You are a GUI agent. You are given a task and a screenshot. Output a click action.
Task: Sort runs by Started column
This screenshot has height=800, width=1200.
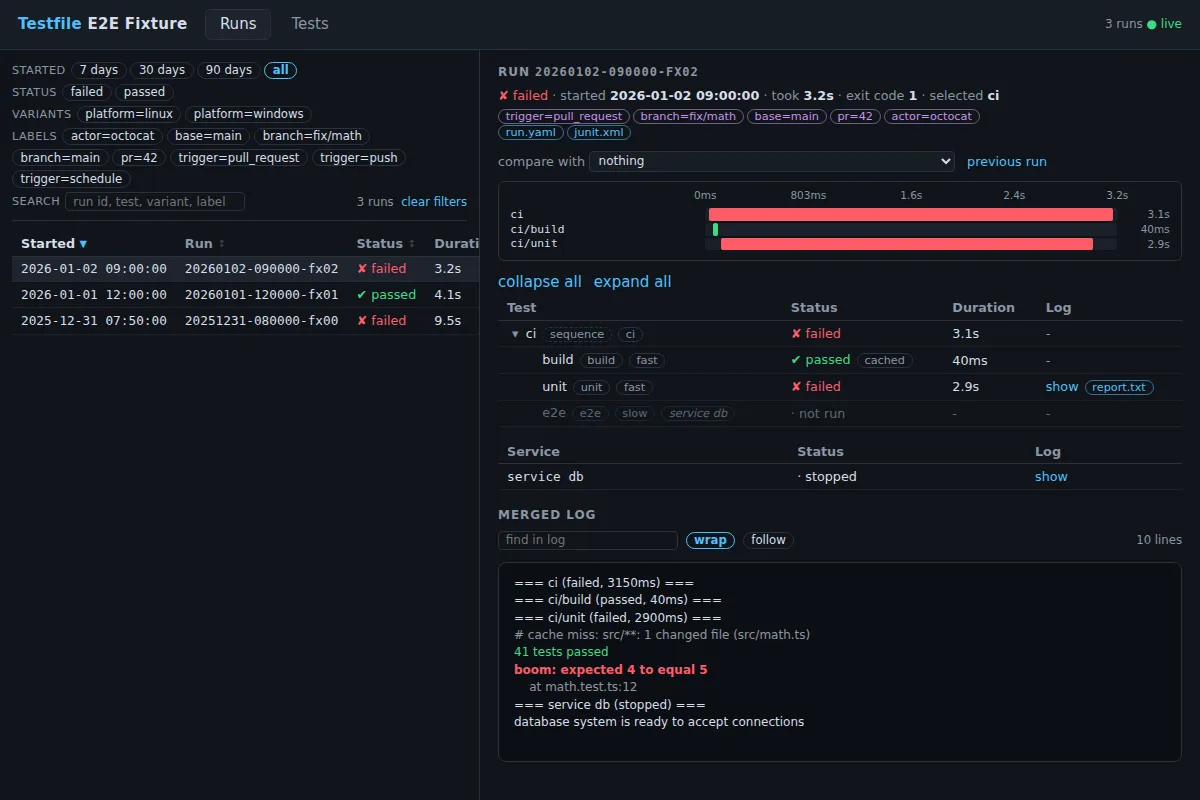(54, 244)
